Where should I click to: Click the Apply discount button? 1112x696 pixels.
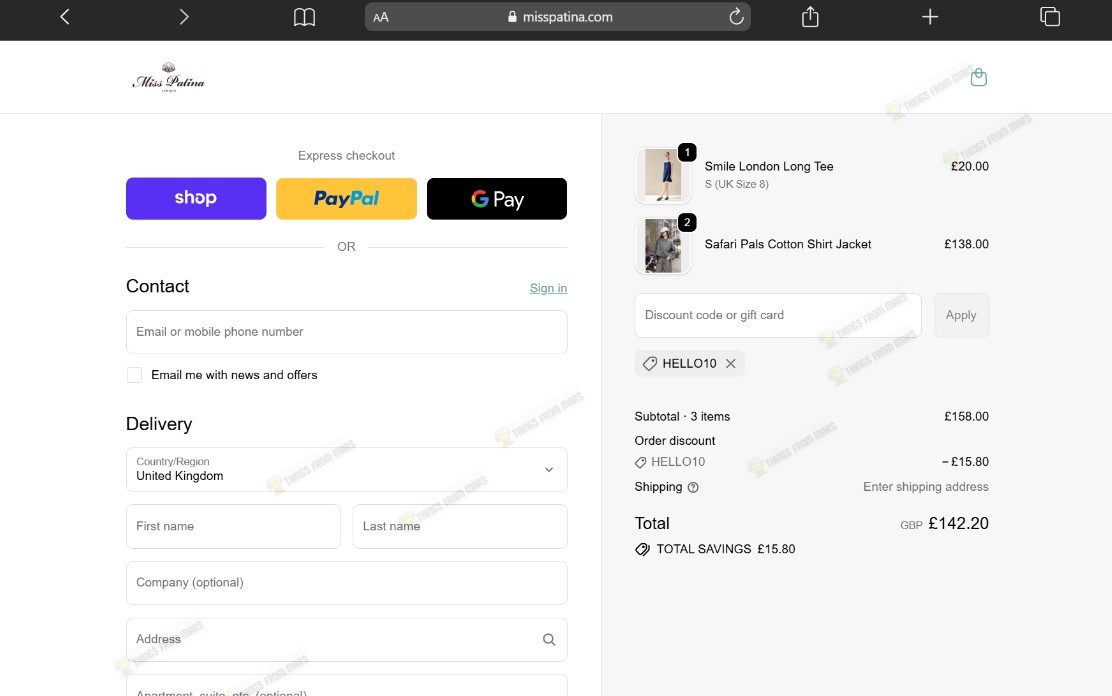(961, 315)
